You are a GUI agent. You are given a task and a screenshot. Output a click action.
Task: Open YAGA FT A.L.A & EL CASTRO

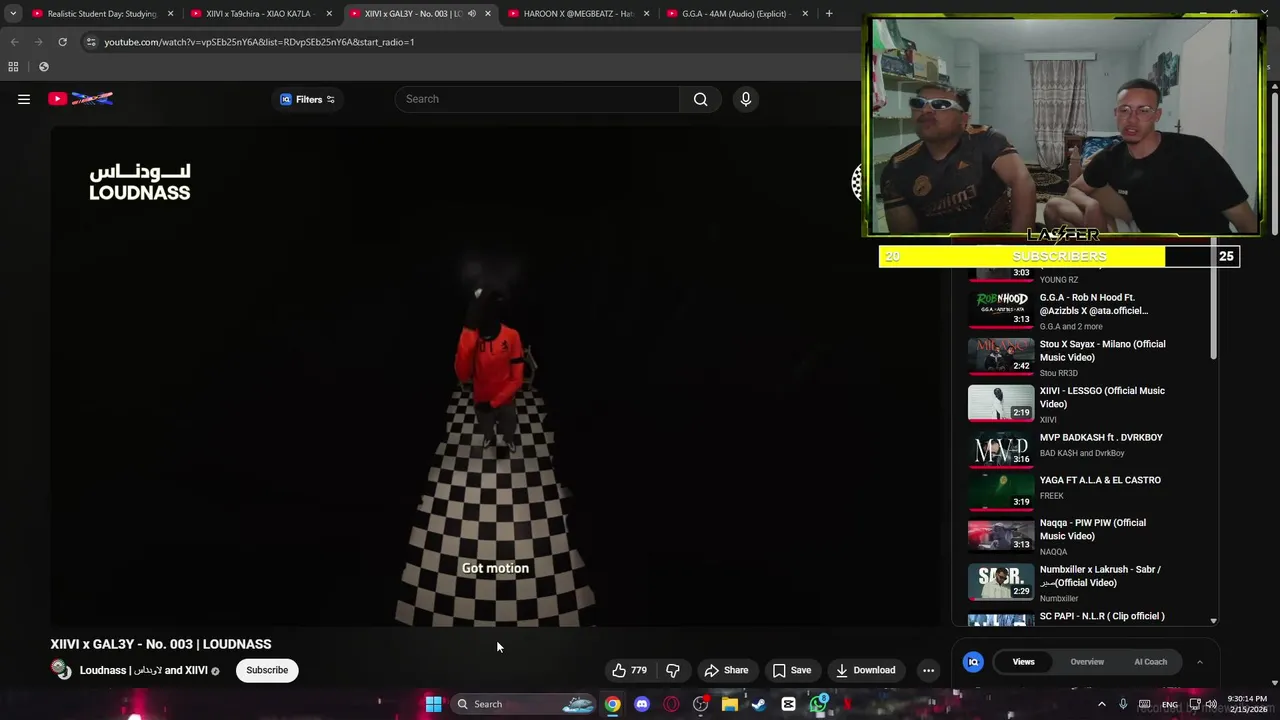[x=1100, y=480]
